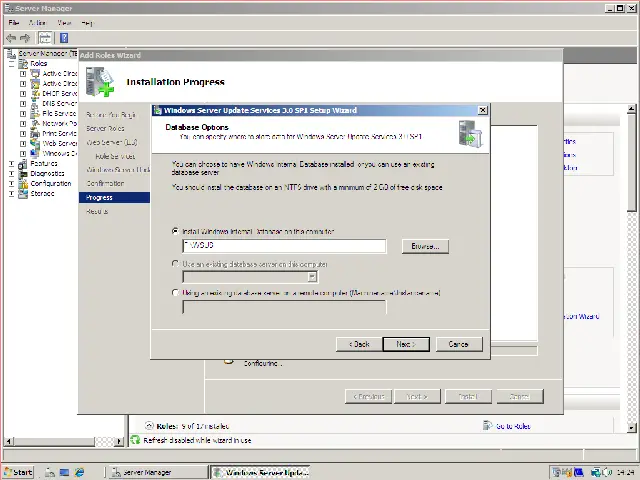Expand the File Services tree node
640x480 pixels.
[x=23, y=113]
